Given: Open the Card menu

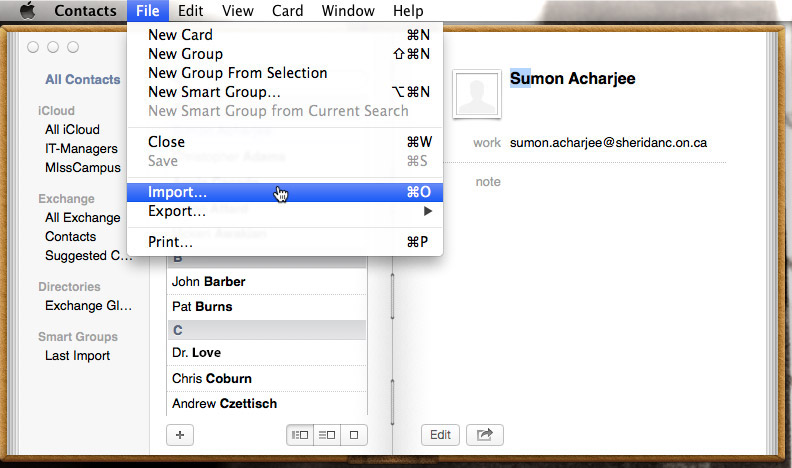Looking at the screenshot, I should 287,11.
